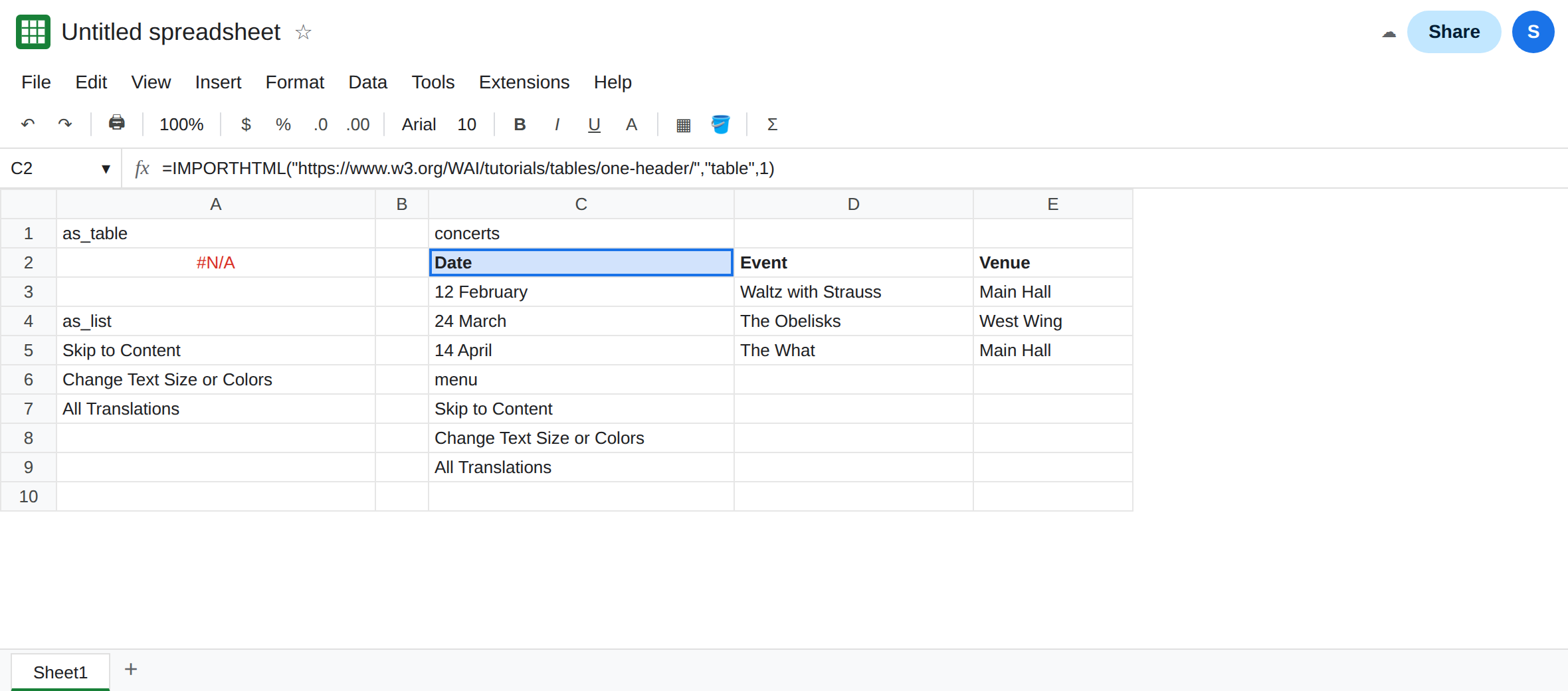Select 'Change Text Size or Colors' in column C
The image size is (1568, 691).
(x=581, y=438)
